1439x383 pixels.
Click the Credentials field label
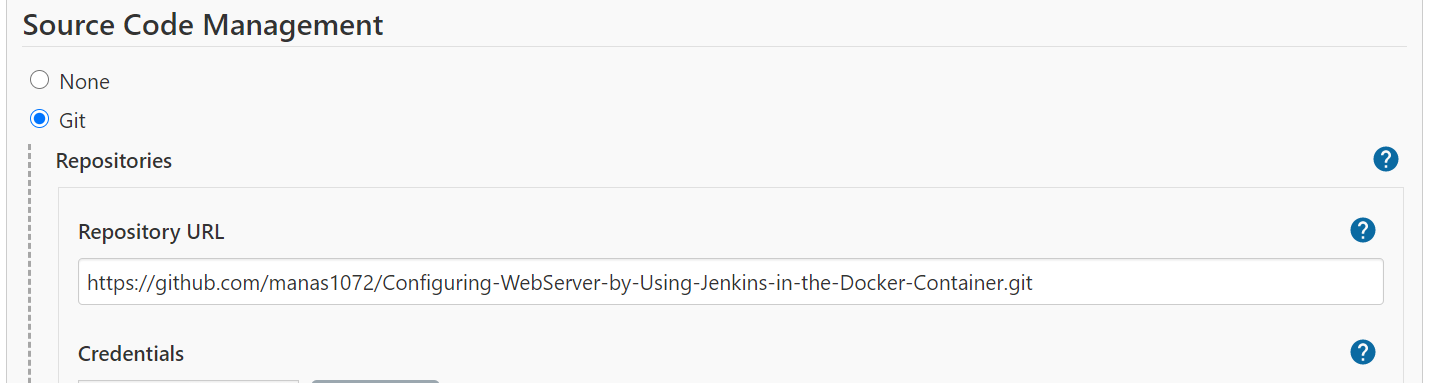pyautogui.click(x=131, y=354)
